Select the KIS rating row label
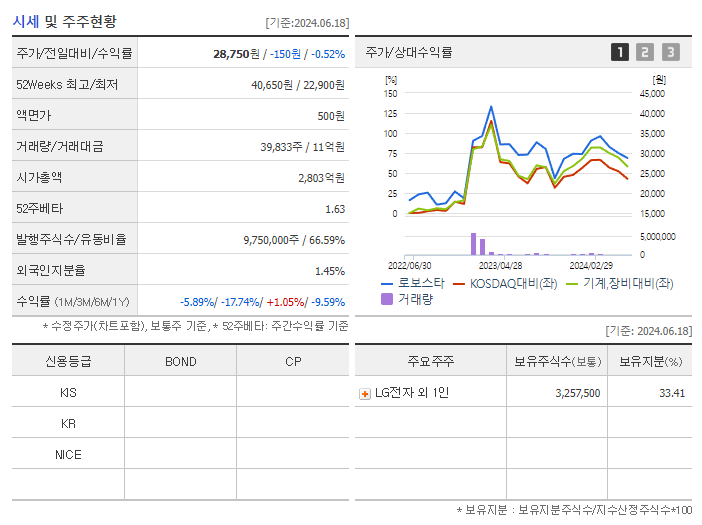702x525 pixels. (x=68, y=393)
